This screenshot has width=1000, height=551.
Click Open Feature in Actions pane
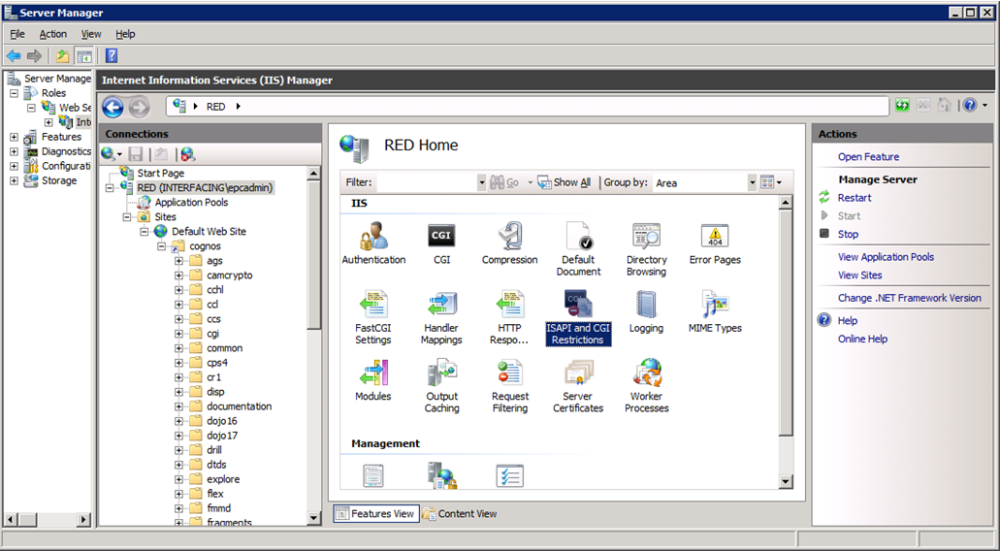click(868, 157)
